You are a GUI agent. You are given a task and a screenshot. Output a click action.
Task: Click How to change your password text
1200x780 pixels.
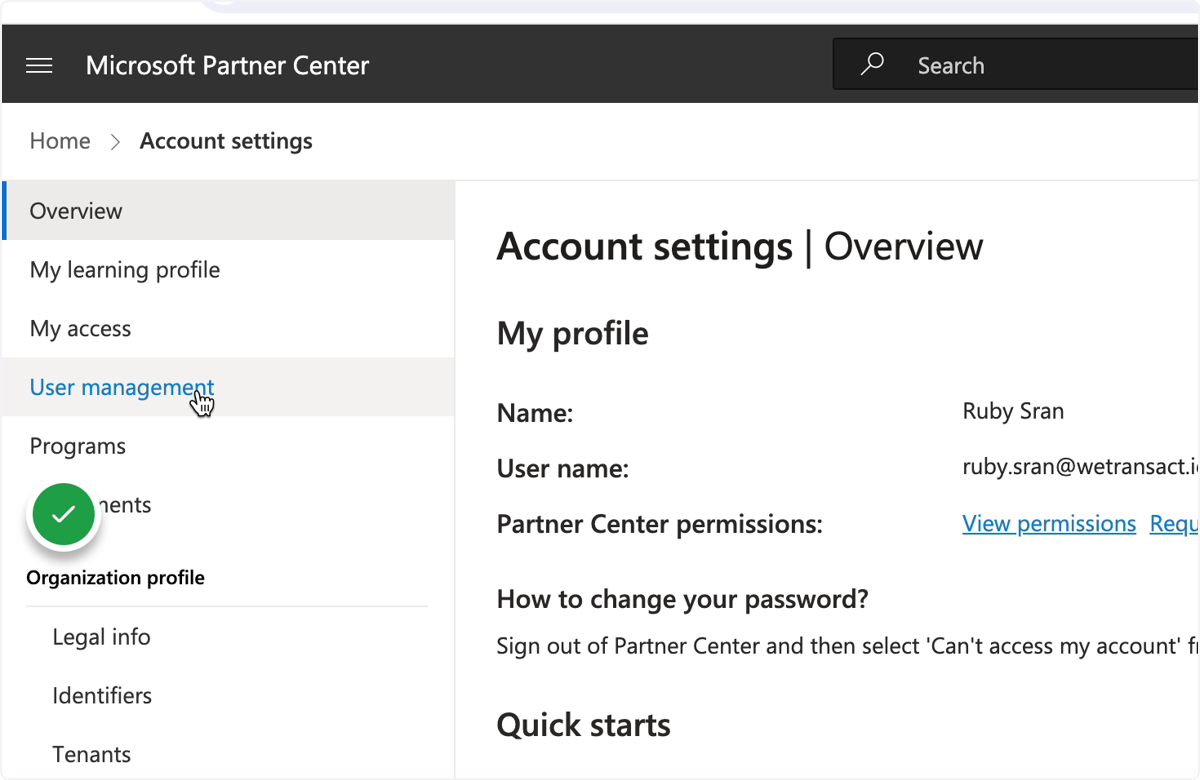pos(683,600)
